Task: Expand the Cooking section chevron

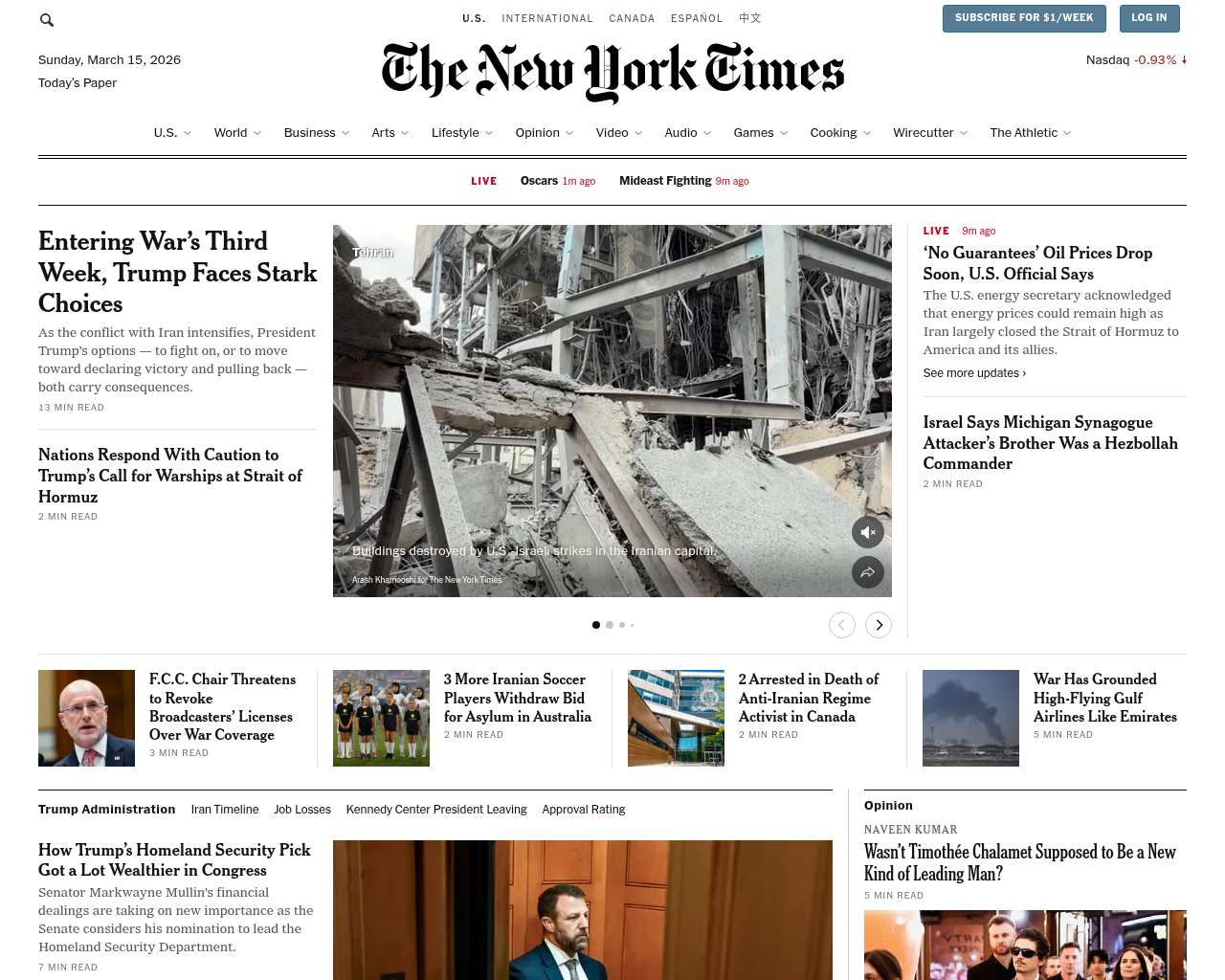Action: coord(867,133)
